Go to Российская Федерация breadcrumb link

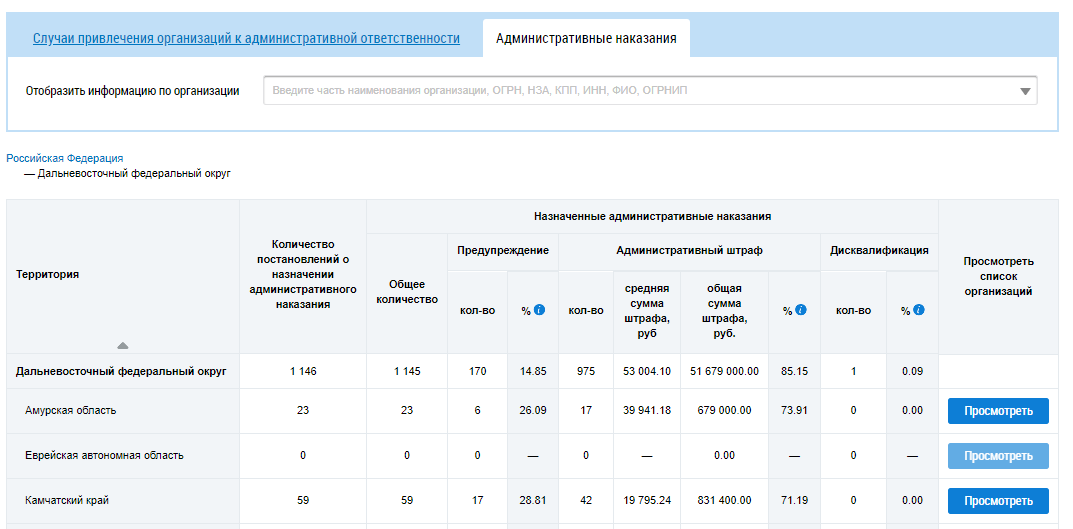click(x=65, y=158)
